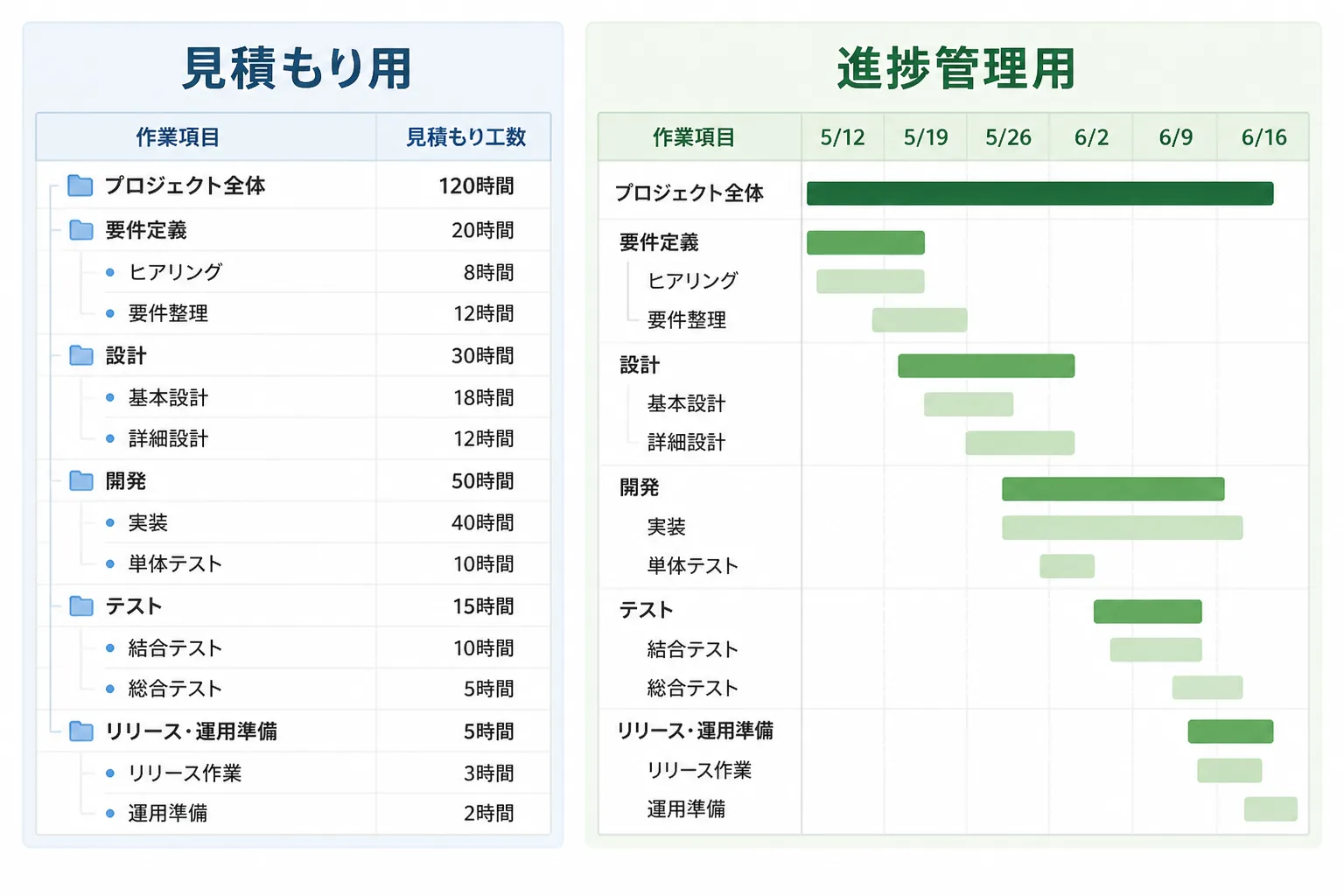Click the 単体テスト Gantt bar
The width and height of the screenshot is (1344, 896).
pos(1067,566)
